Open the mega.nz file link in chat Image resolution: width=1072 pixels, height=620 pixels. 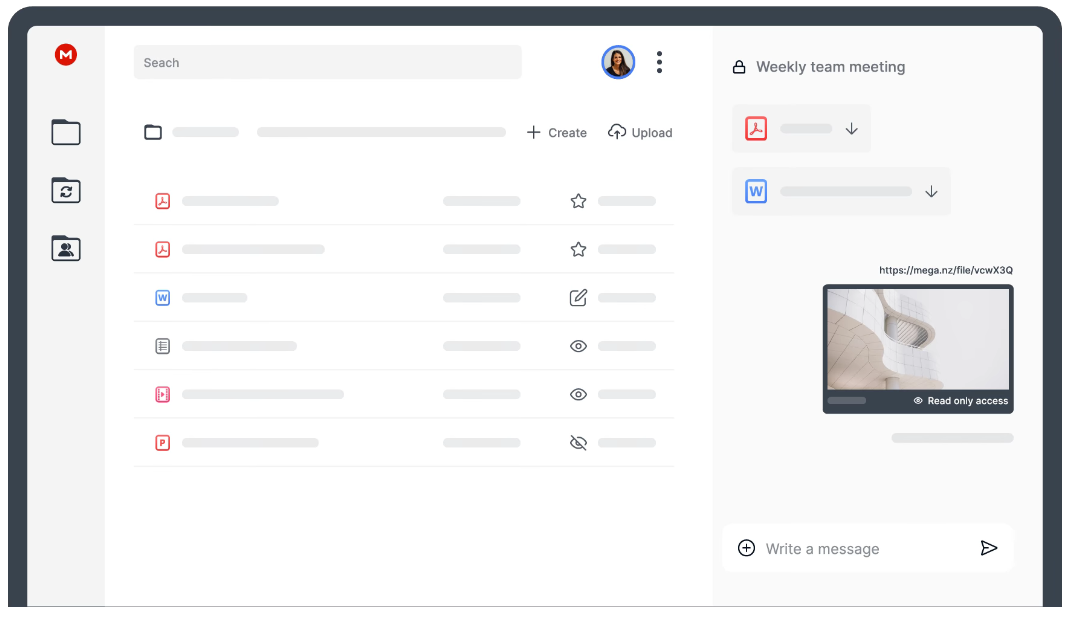tap(945, 270)
